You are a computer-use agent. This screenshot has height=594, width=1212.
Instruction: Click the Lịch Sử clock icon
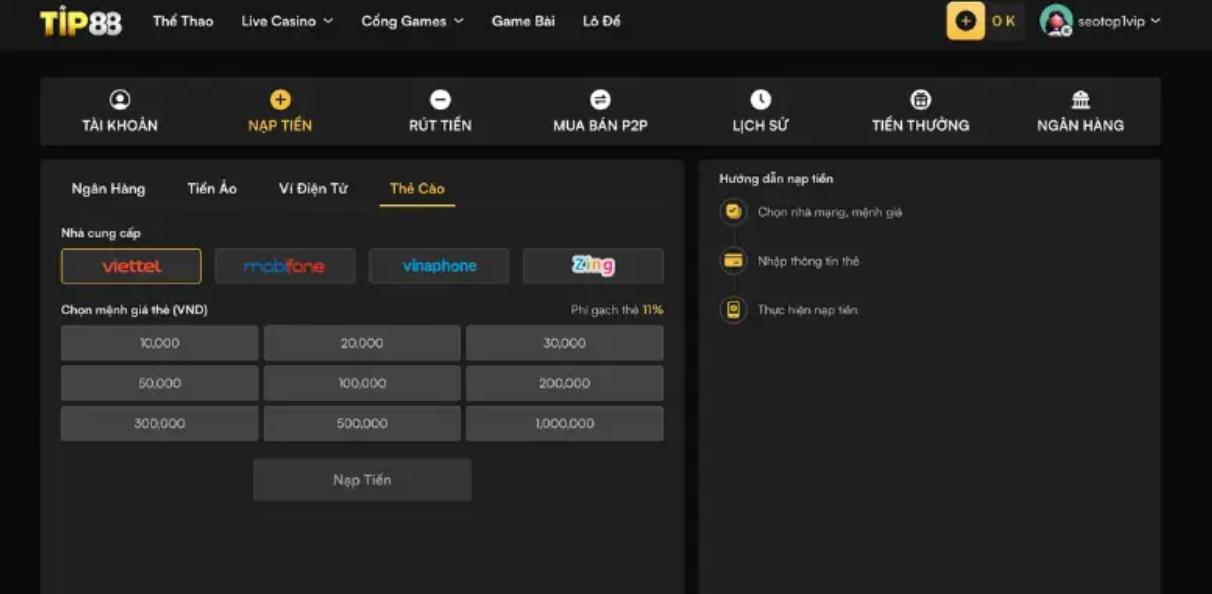click(x=761, y=99)
